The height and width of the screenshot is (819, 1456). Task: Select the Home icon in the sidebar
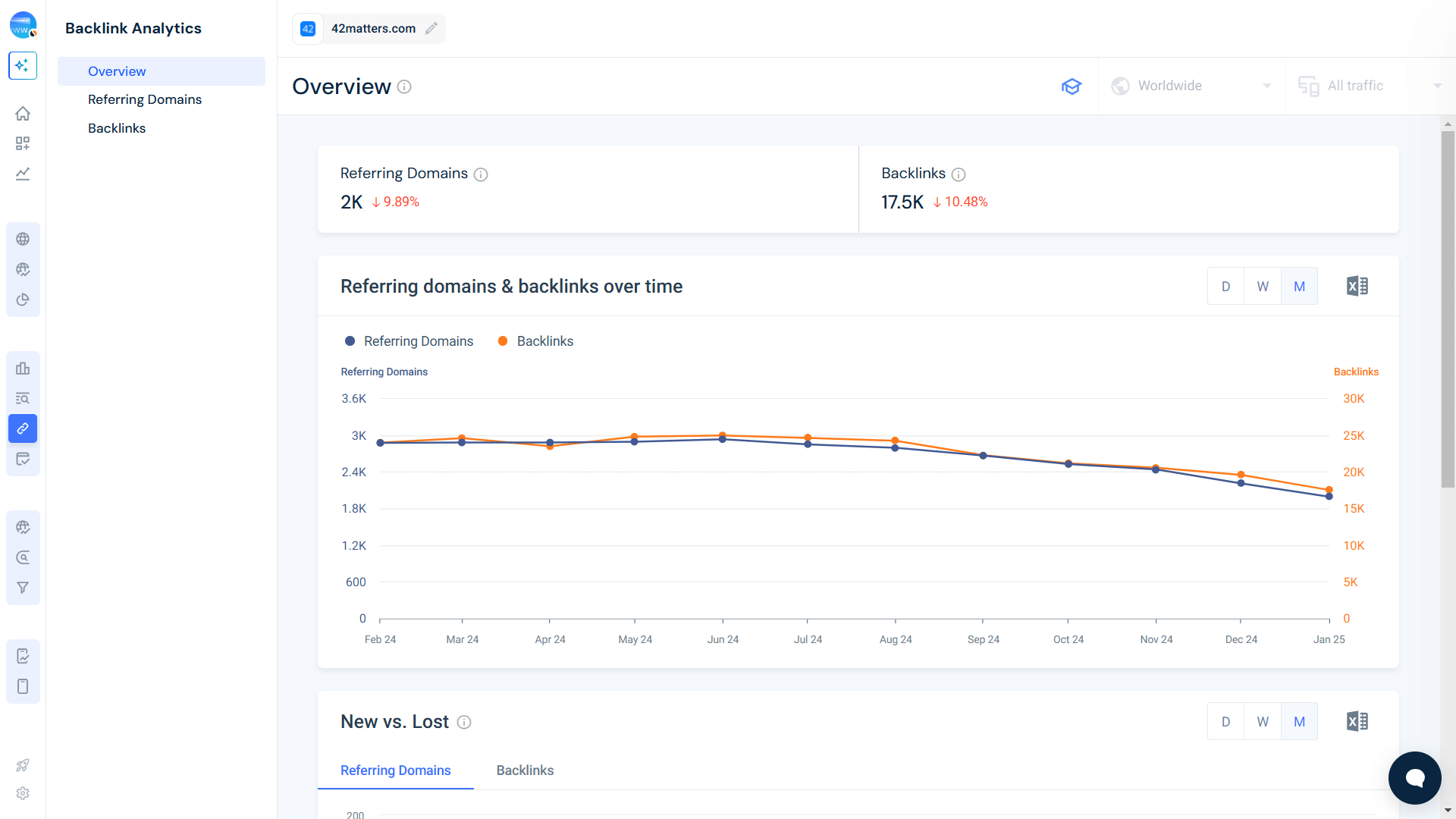23,113
